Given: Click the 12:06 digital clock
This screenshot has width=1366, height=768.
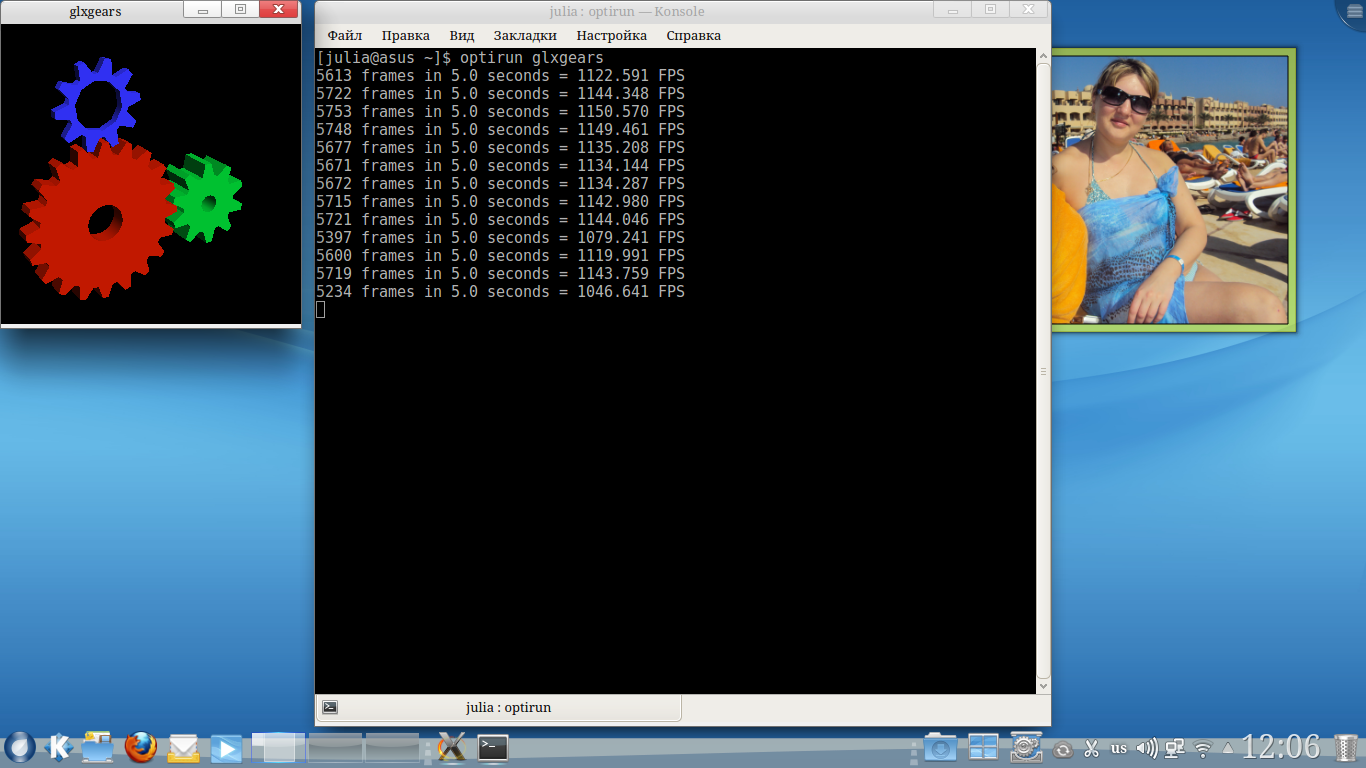Looking at the screenshot, I should (x=1281, y=747).
